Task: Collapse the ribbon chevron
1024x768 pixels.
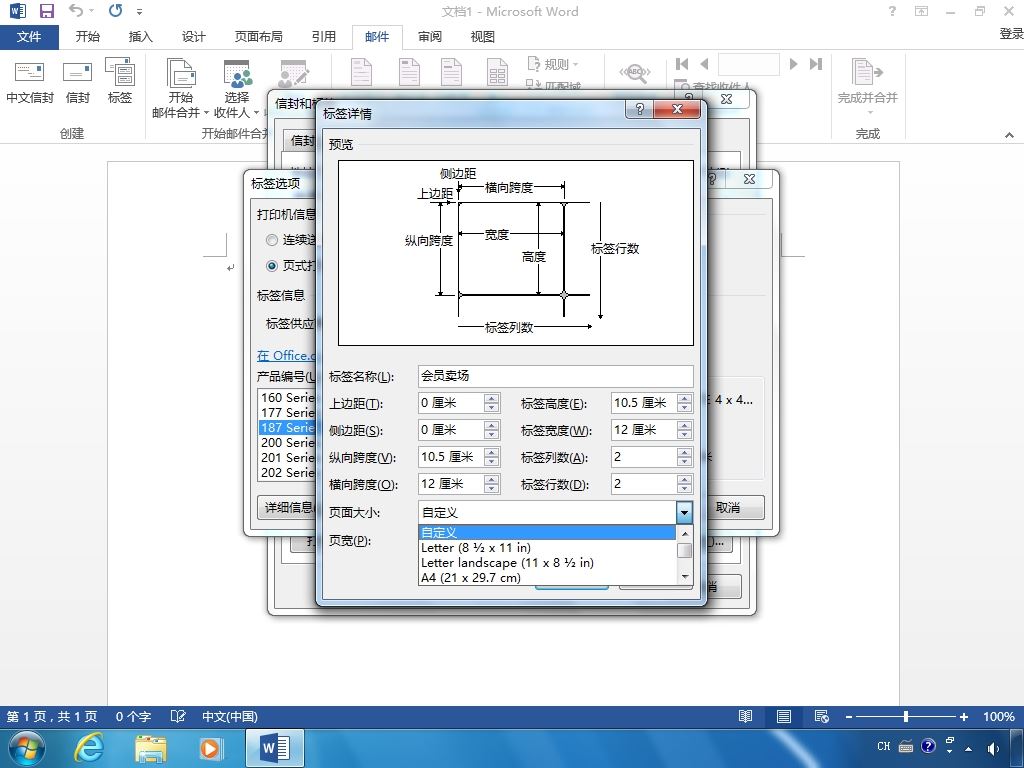Action: [x=1009, y=135]
